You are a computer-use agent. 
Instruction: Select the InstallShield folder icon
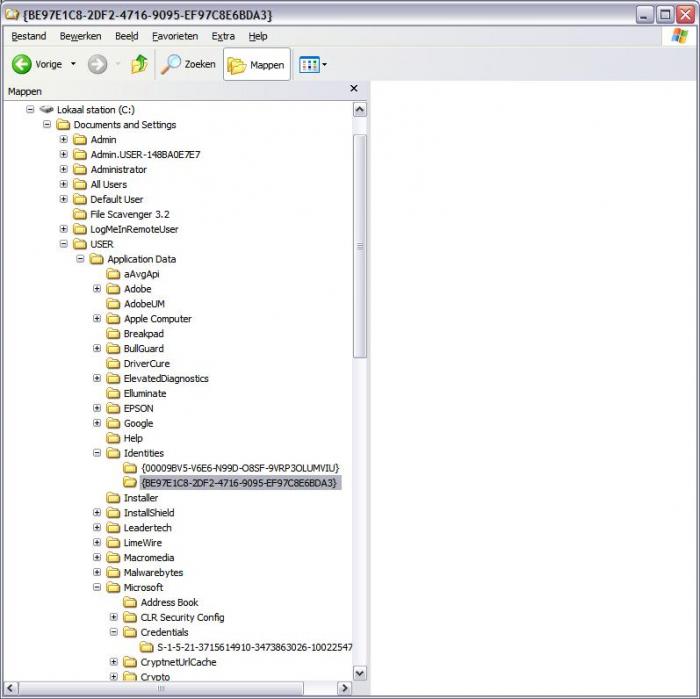tap(113, 512)
